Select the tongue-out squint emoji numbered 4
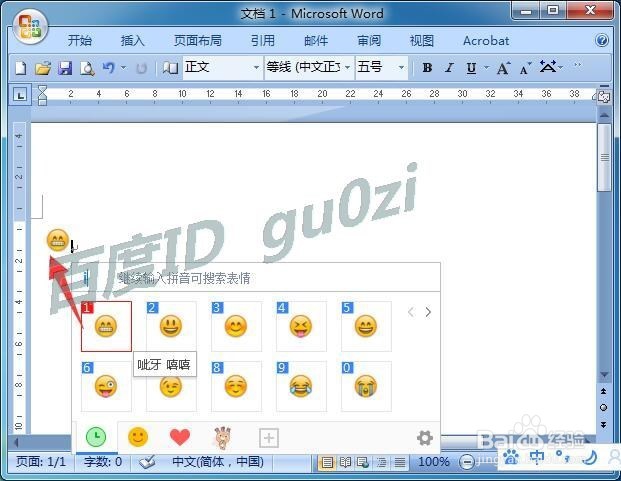The width and height of the screenshot is (621, 481). [301, 326]
